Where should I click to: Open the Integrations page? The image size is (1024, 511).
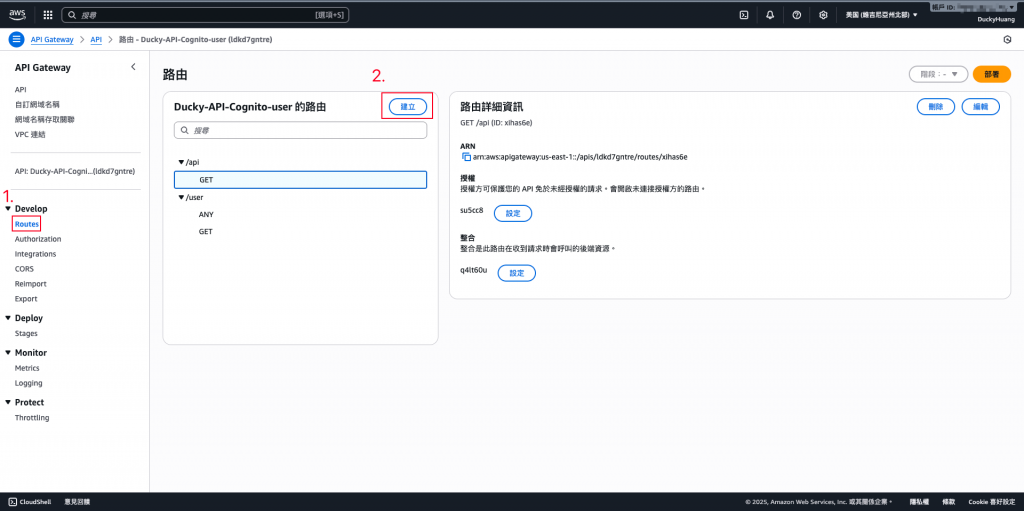tap(35, 254)
